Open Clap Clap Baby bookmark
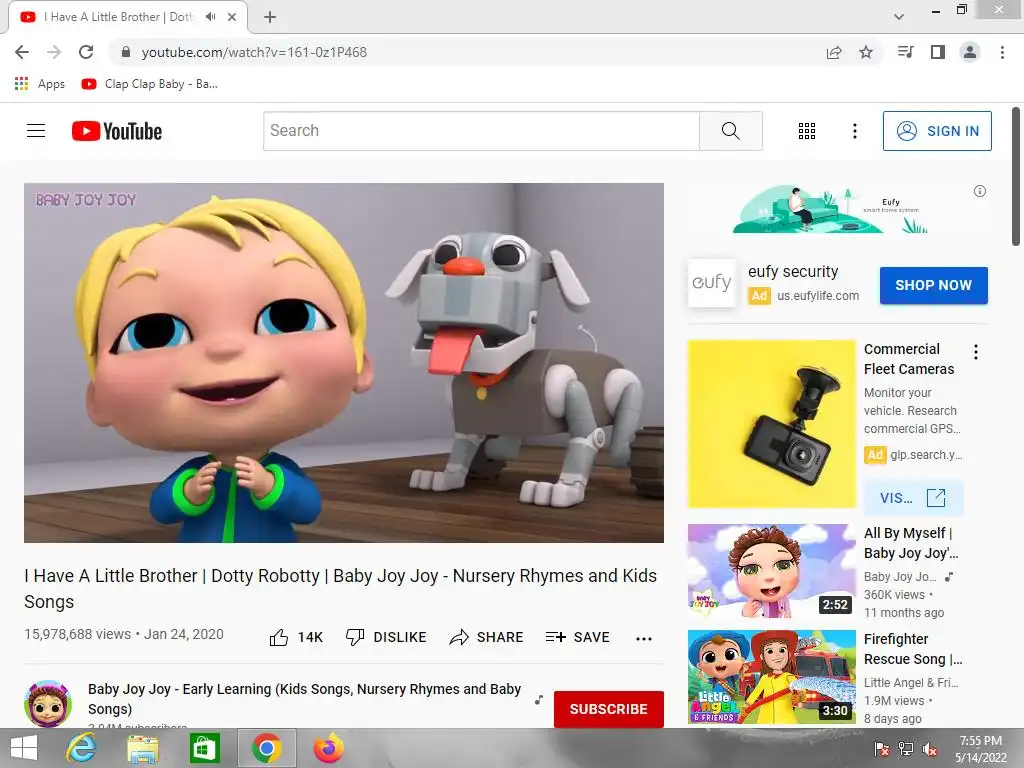1024x768 pixels. tap(149, 84)
